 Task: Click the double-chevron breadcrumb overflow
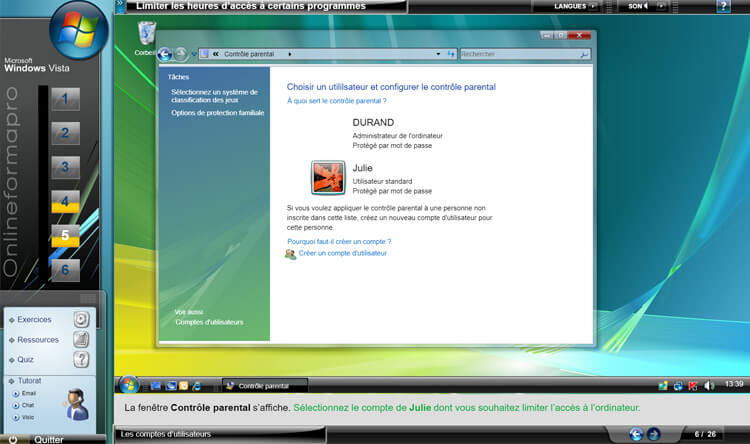[216, 54]
